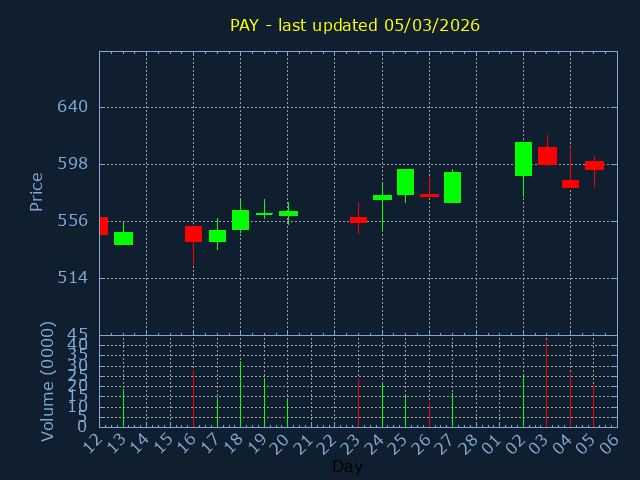This screenshot has height=480, width=640.
Task: Click the red candlestick for day 23
Action: tap(358, 219)
